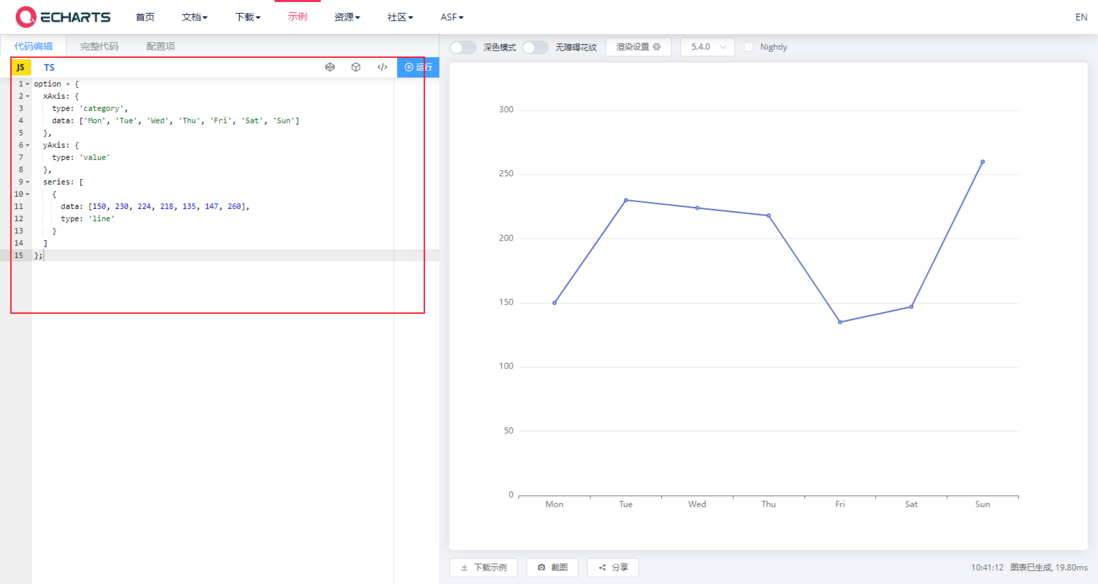Toggle the 深色模式 dark mode switch

pyautogui.click(x=463, y=47)
